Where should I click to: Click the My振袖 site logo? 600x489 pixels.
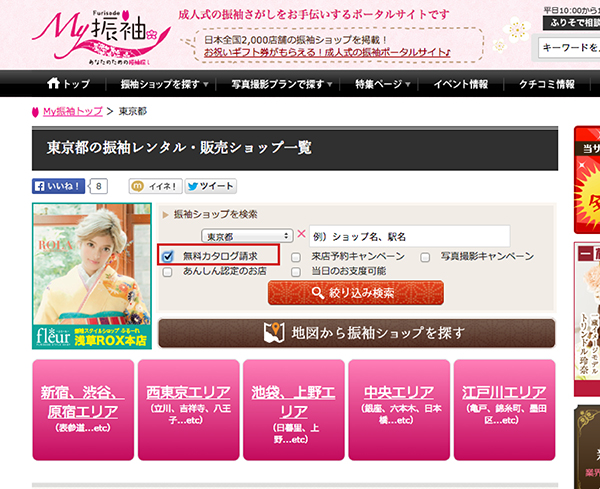tap(101, 36)
